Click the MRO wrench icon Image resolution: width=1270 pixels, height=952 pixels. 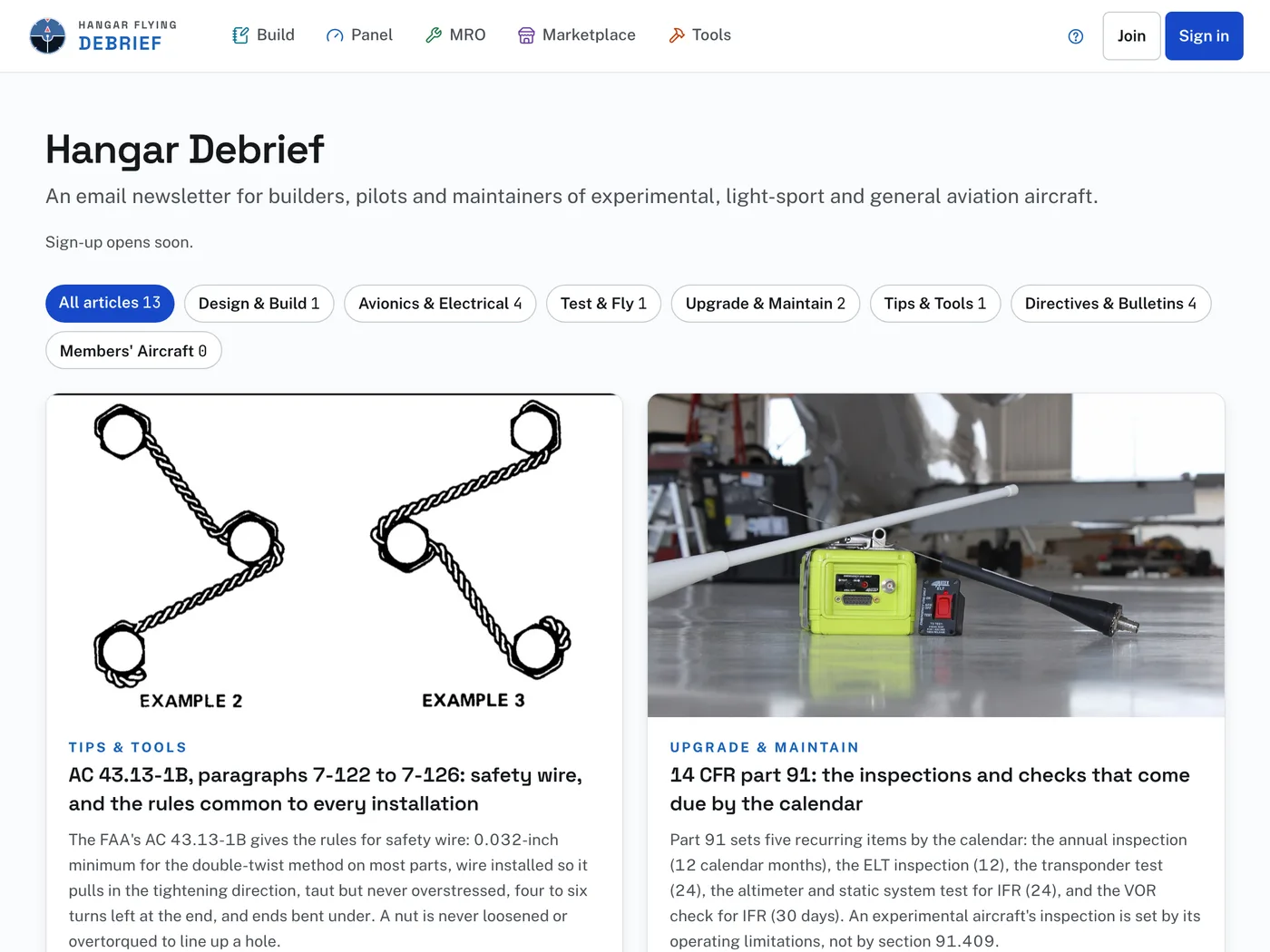pos(434,35)
